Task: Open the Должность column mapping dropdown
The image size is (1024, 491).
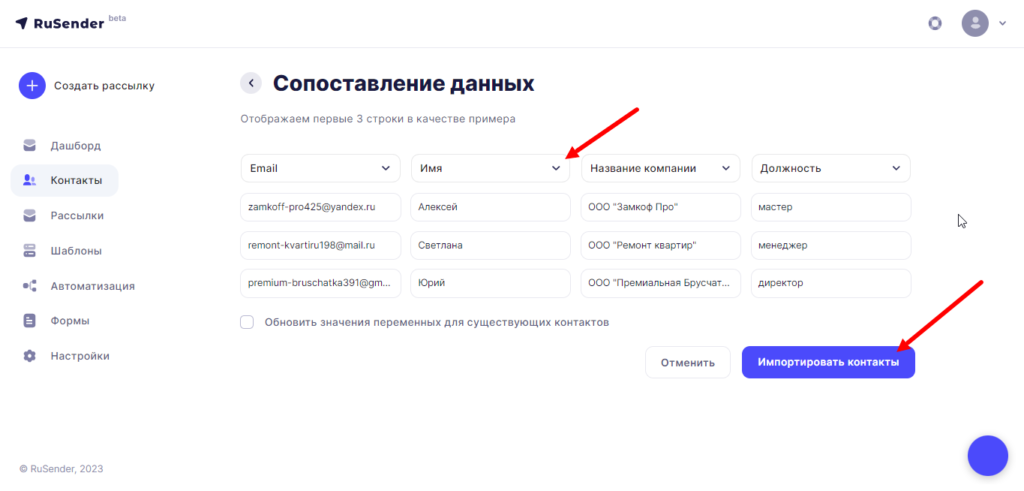Action: [x=831, y=168]
